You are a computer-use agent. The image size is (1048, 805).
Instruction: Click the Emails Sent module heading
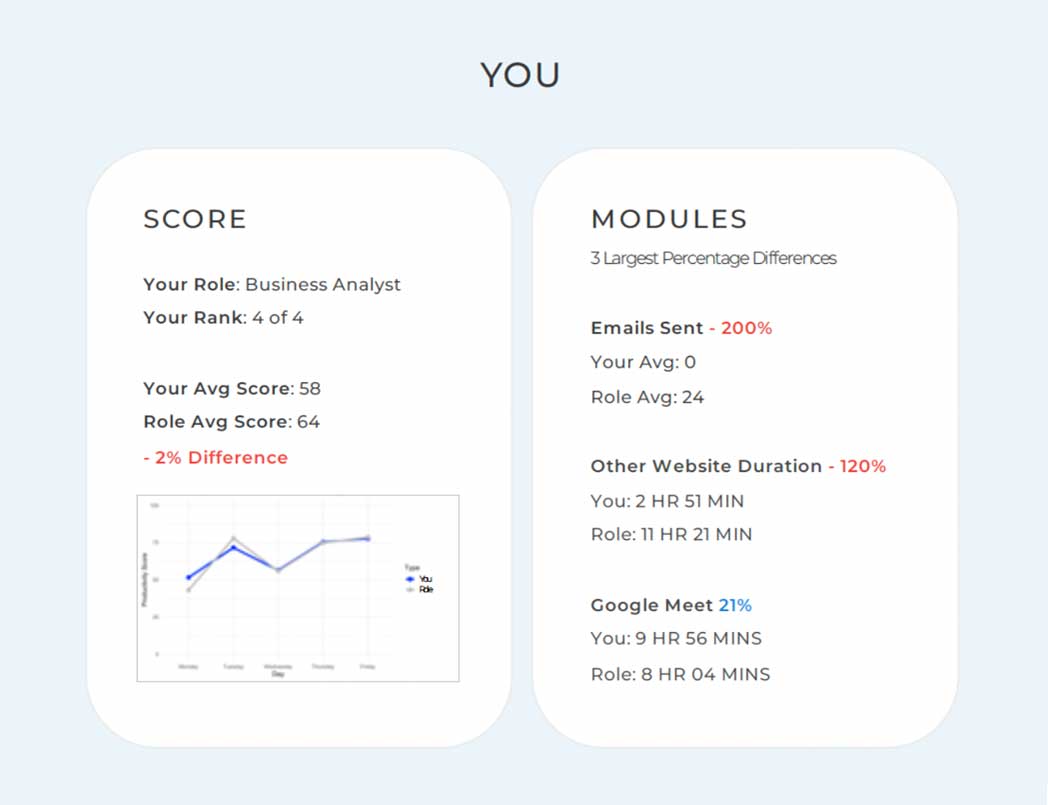(x=647, y=328)
